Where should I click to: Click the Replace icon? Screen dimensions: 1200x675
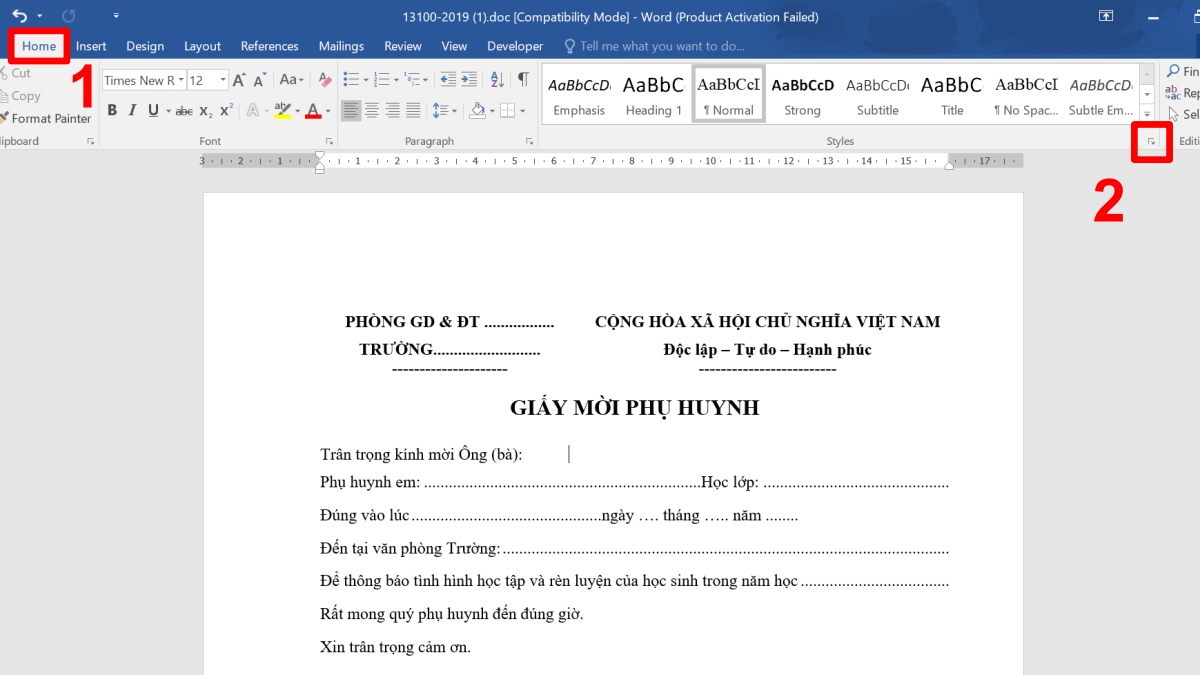pos(1173,92)
